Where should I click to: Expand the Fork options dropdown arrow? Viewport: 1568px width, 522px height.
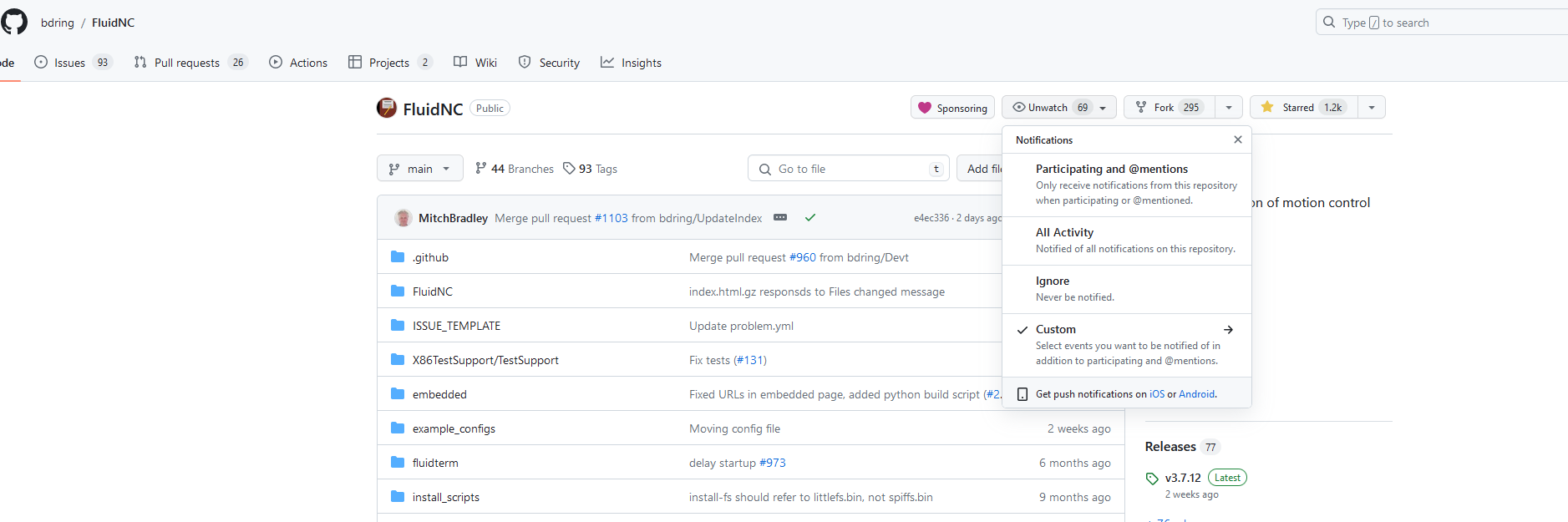pyautogui.click(x=1229, y=108)
